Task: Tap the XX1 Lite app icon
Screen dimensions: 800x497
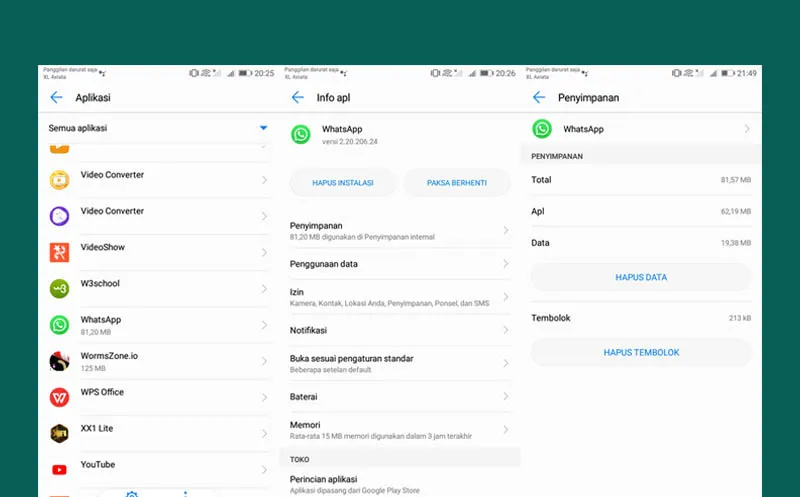Action: pyautogui.click(x=60, y=433)
